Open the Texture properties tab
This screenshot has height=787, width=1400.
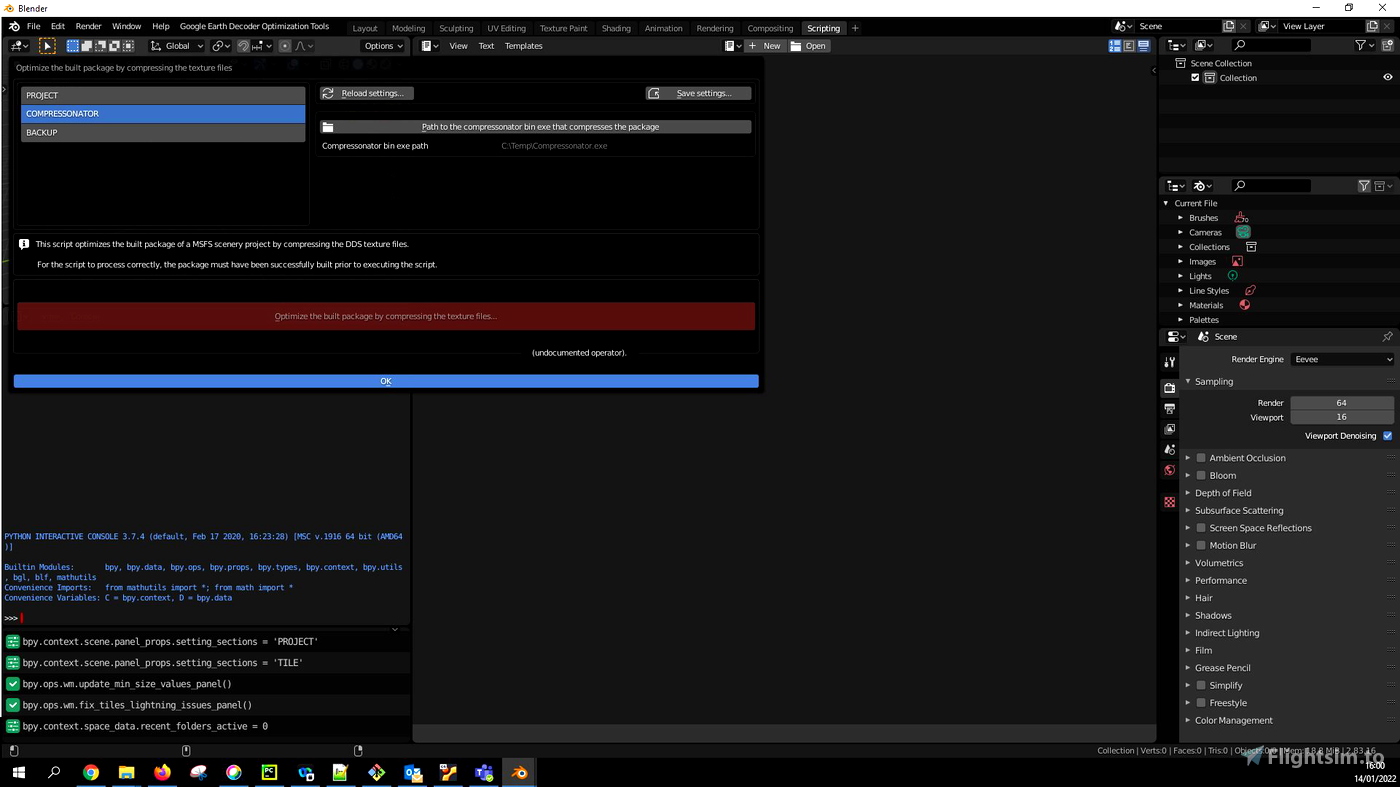[1169, 502]
